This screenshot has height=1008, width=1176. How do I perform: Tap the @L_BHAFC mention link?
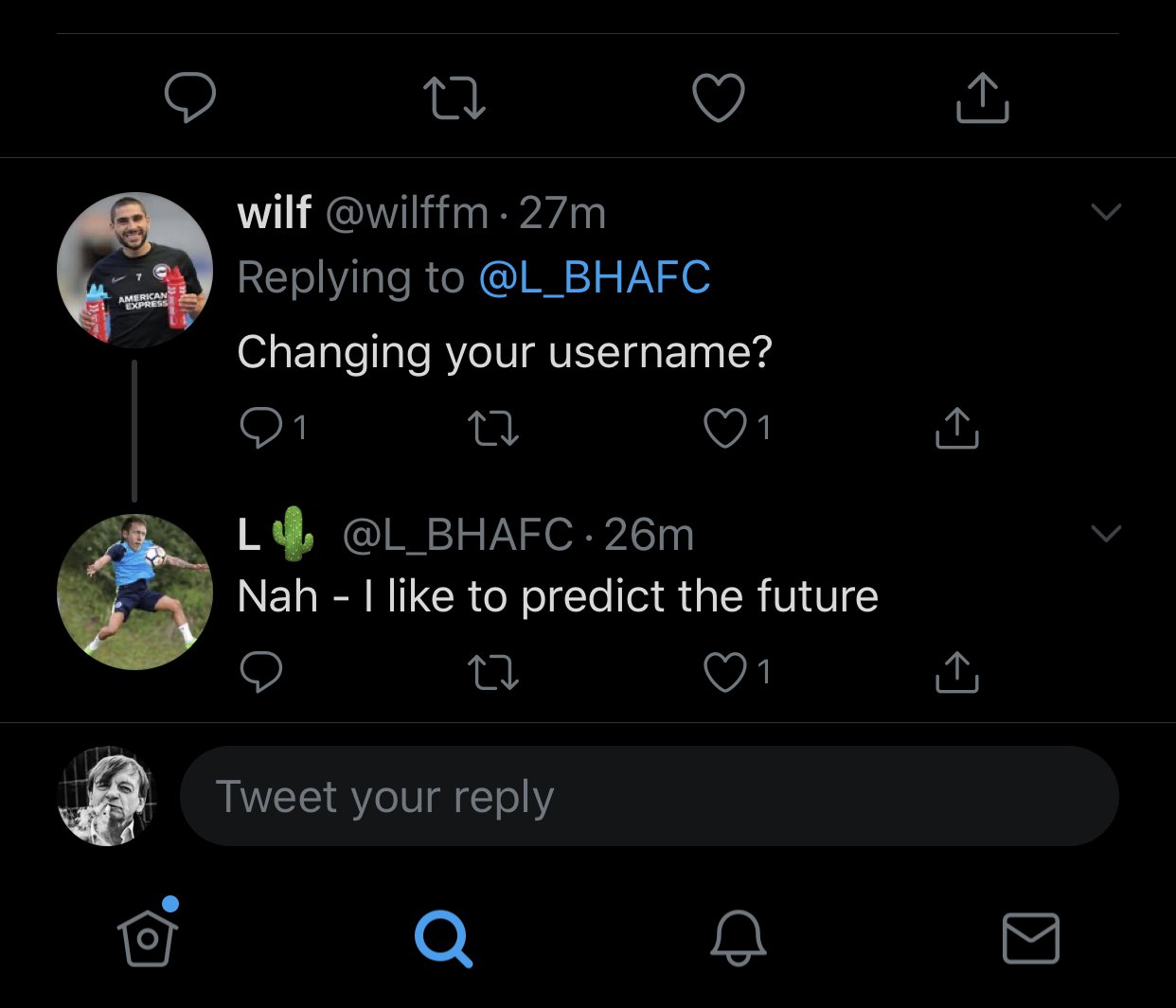[x=594, y=278]
